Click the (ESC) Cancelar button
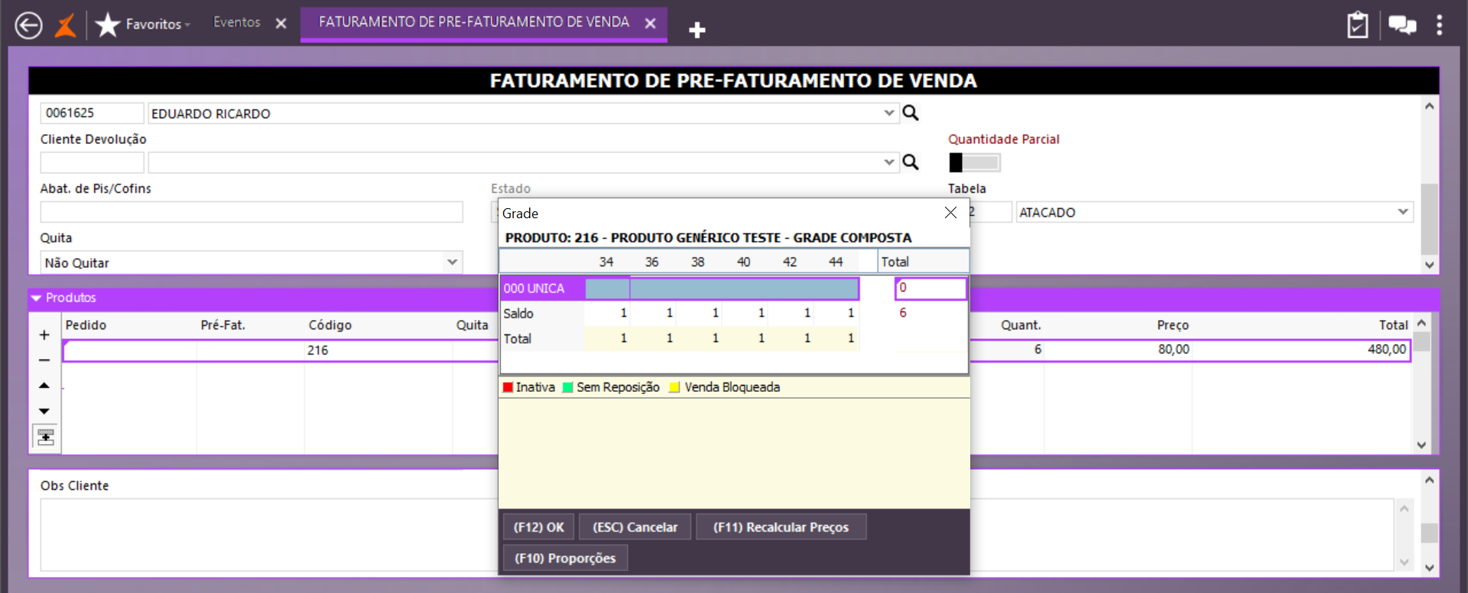 (635, 527)
